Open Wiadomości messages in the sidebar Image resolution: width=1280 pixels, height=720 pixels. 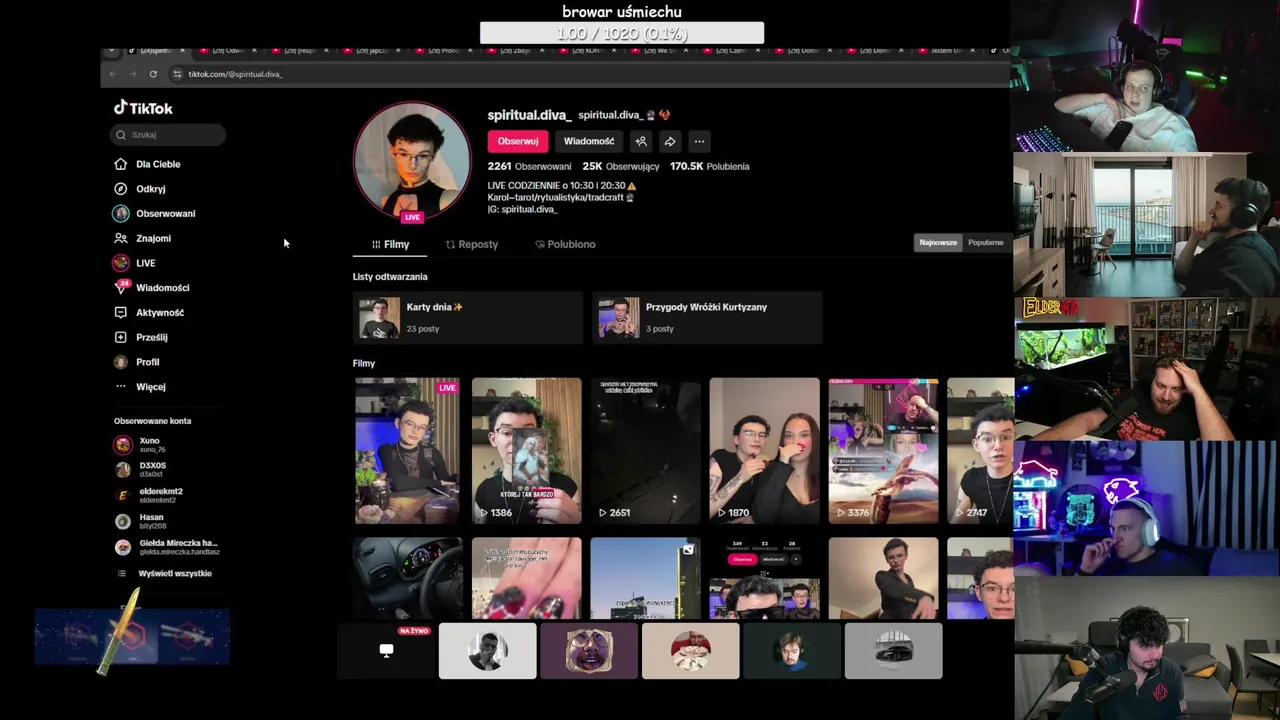coord(151,288)
